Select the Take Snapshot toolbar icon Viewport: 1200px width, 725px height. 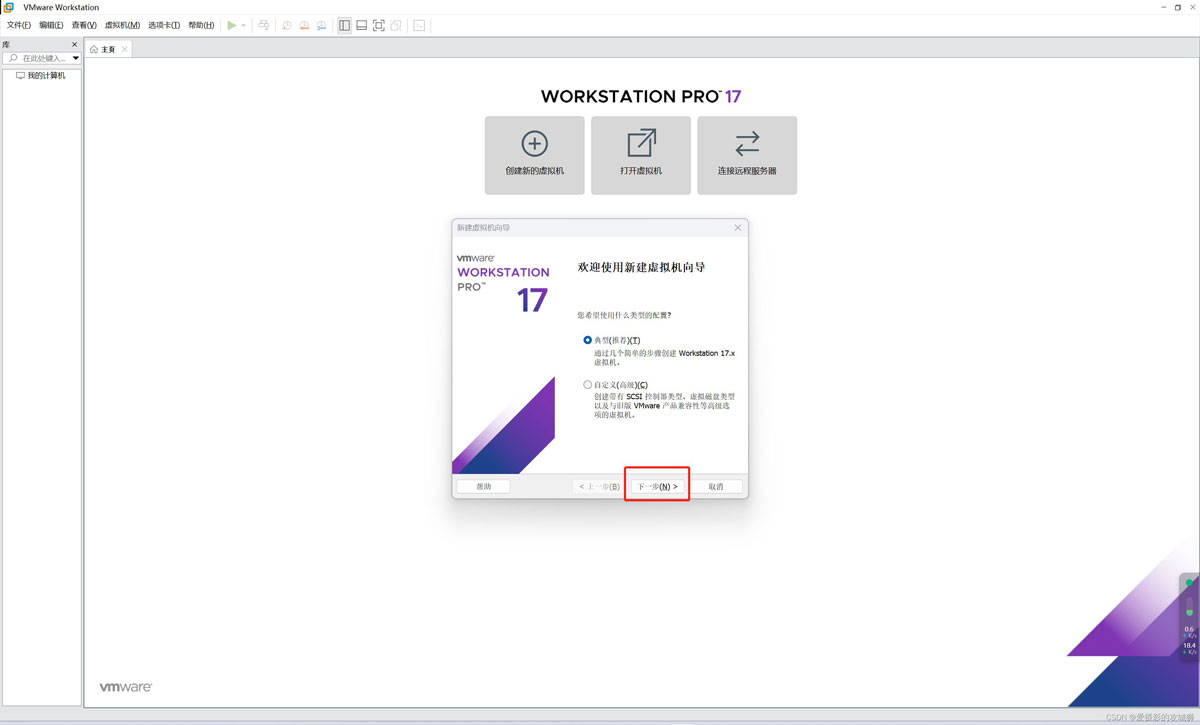coord(287,26)
